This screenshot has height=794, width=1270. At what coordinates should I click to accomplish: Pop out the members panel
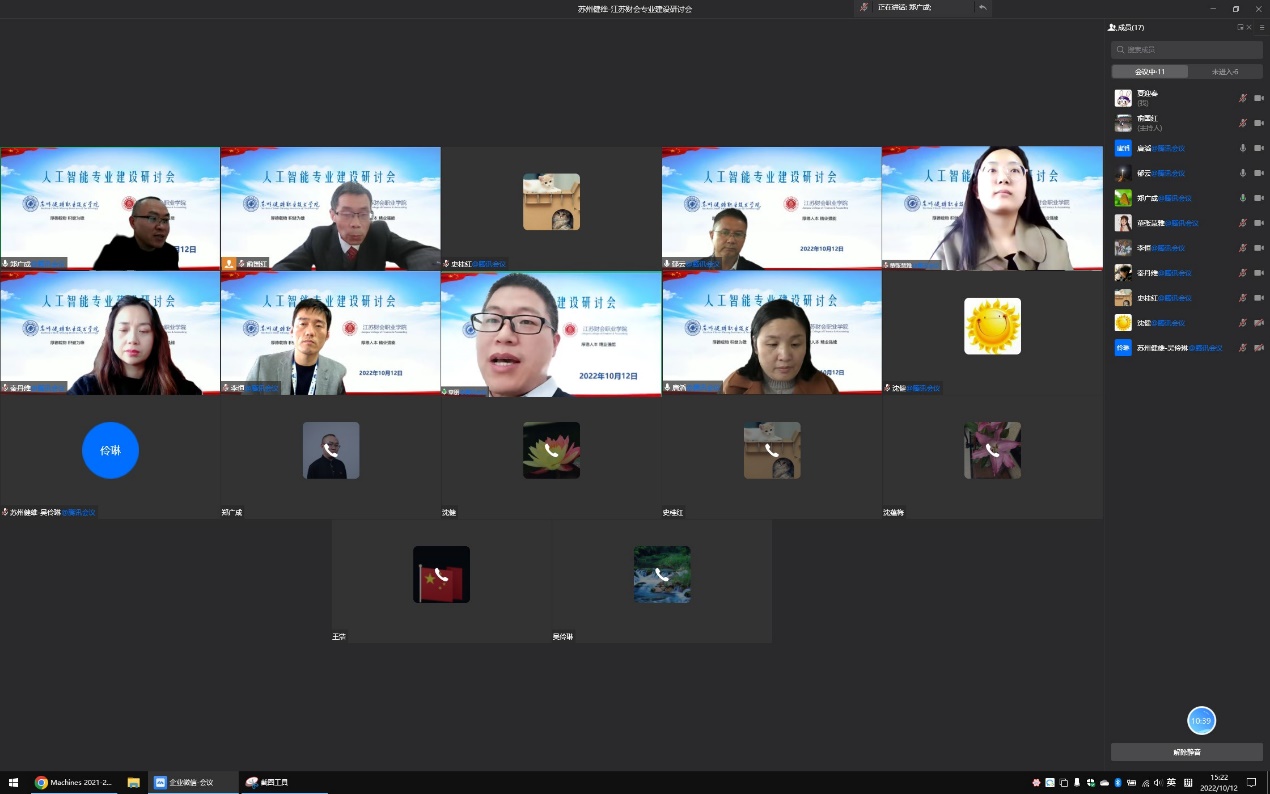click(x=1241, y=27)
